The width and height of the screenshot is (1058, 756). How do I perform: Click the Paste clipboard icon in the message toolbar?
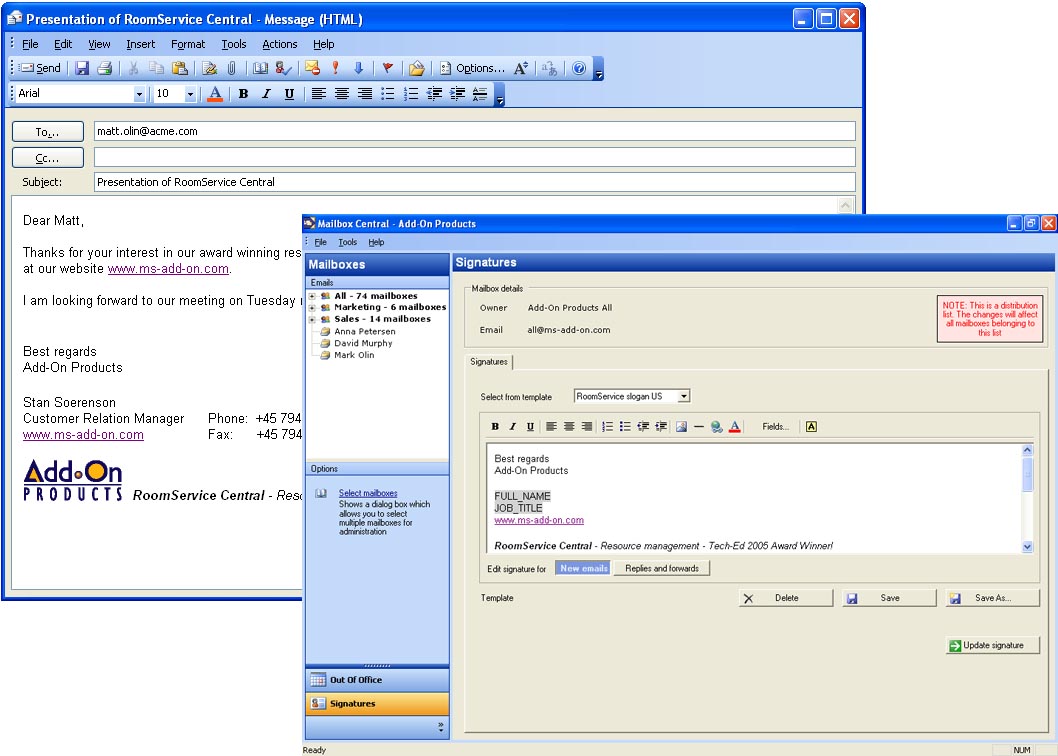point(179,68)
